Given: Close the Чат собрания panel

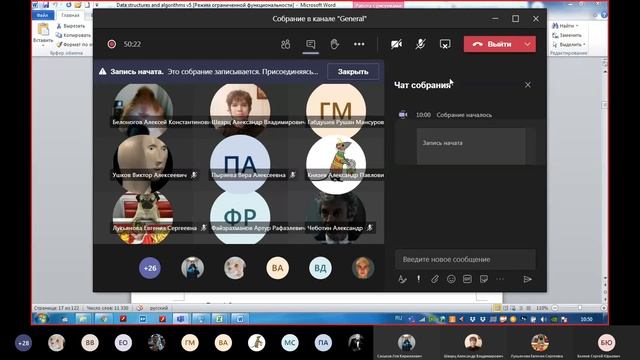Looking at the screenshot, I should [x=528, y=85].
